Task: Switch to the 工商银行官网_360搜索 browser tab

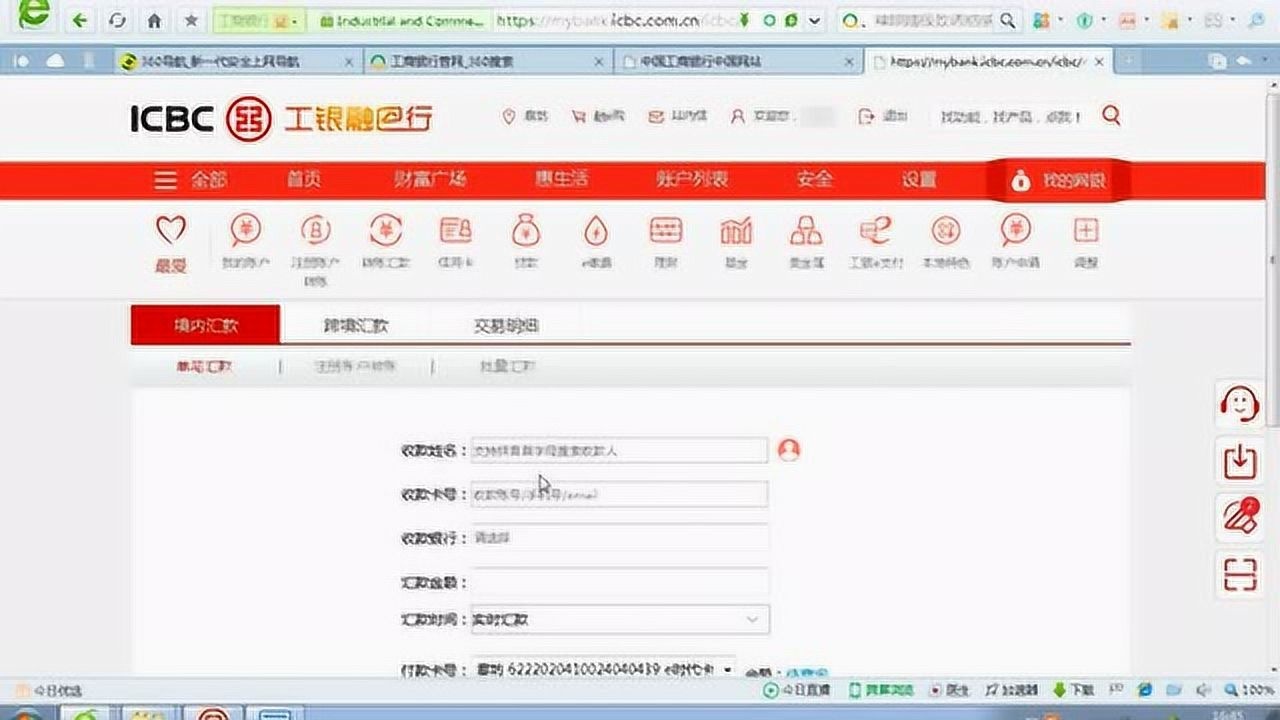Action: click(x=487, y=62)
